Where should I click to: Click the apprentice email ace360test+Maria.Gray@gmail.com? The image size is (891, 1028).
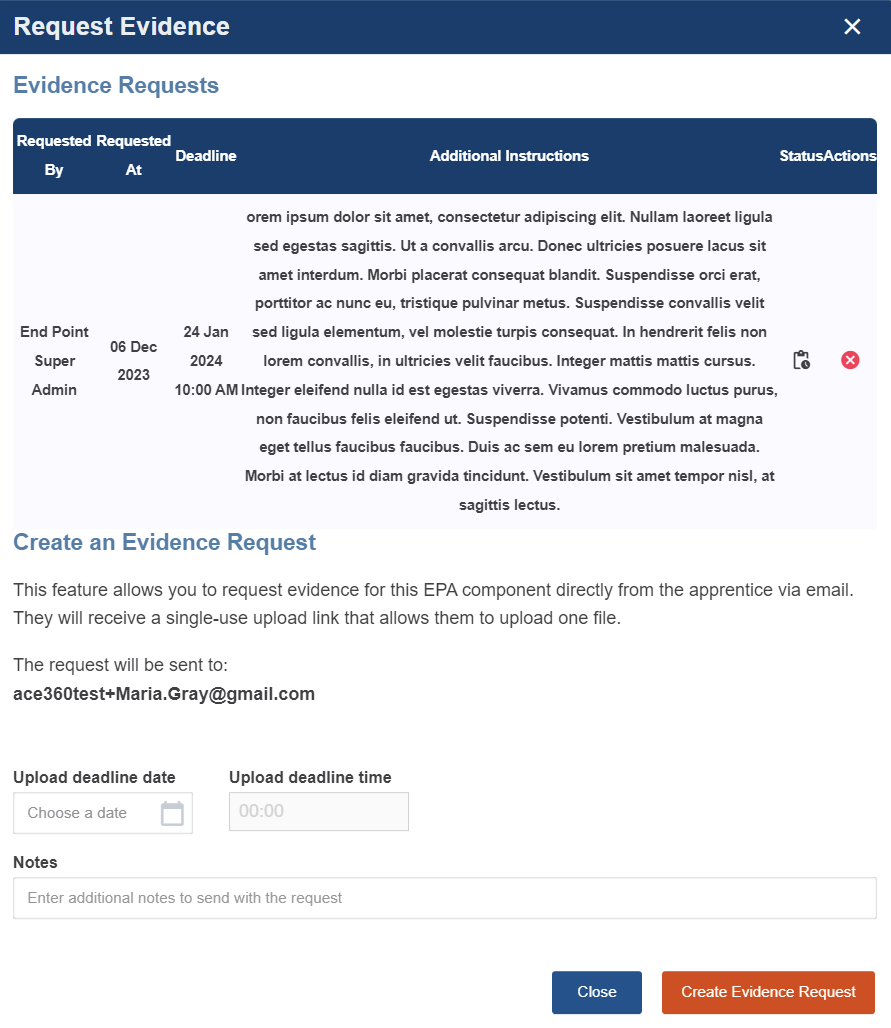(163, 693)
